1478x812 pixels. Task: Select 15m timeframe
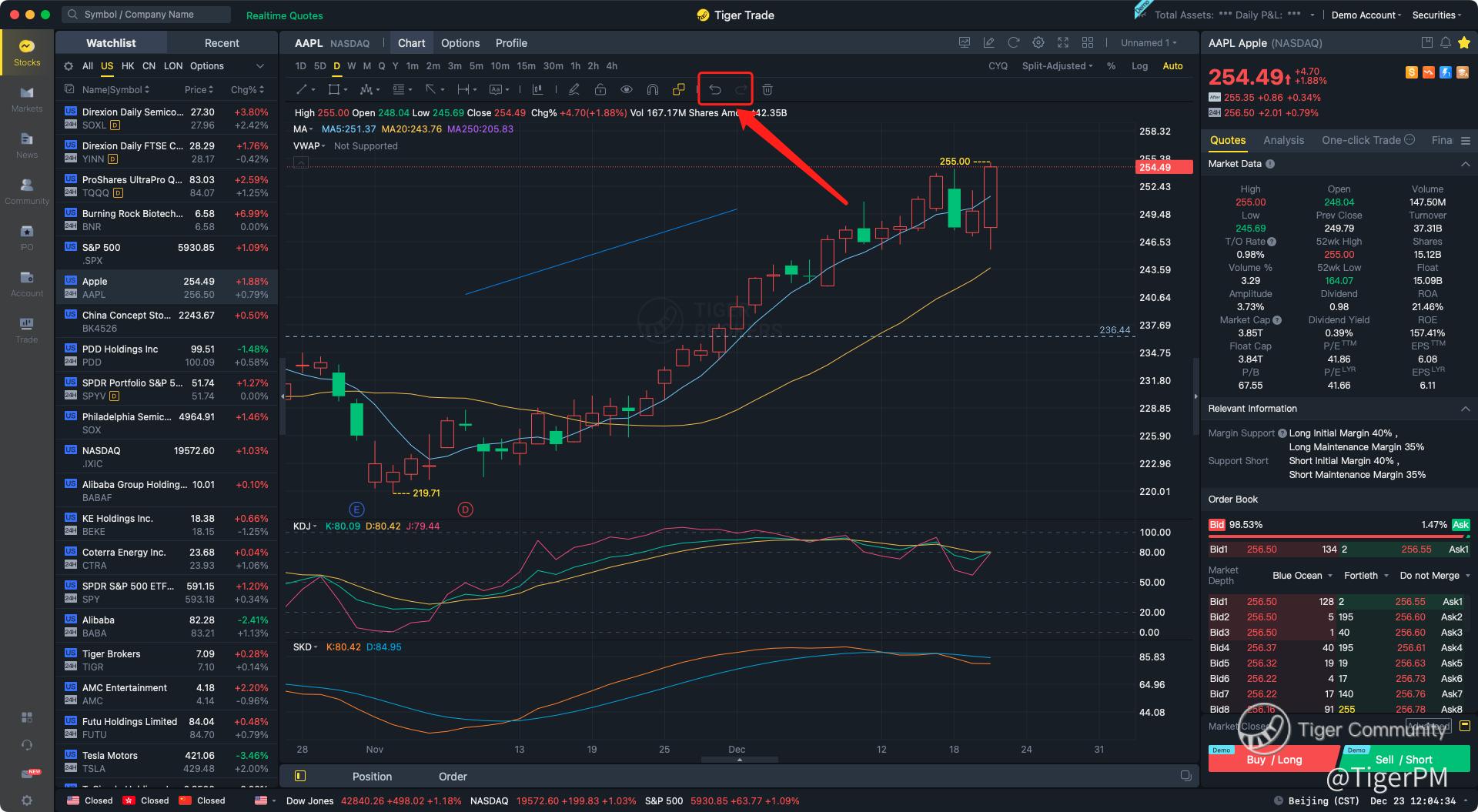pyautogui.click(x=526, y=66)
